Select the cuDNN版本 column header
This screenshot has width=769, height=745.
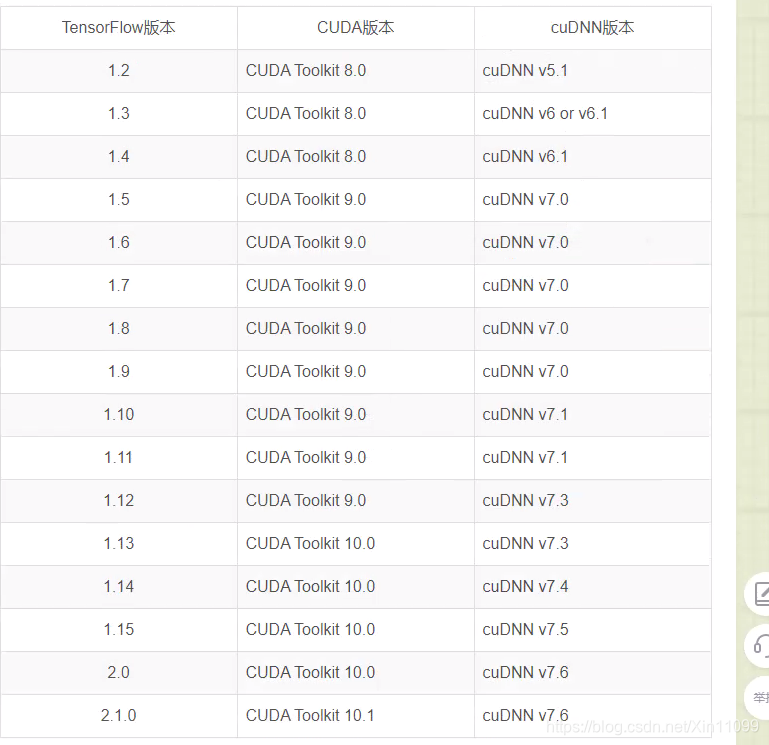592,27
